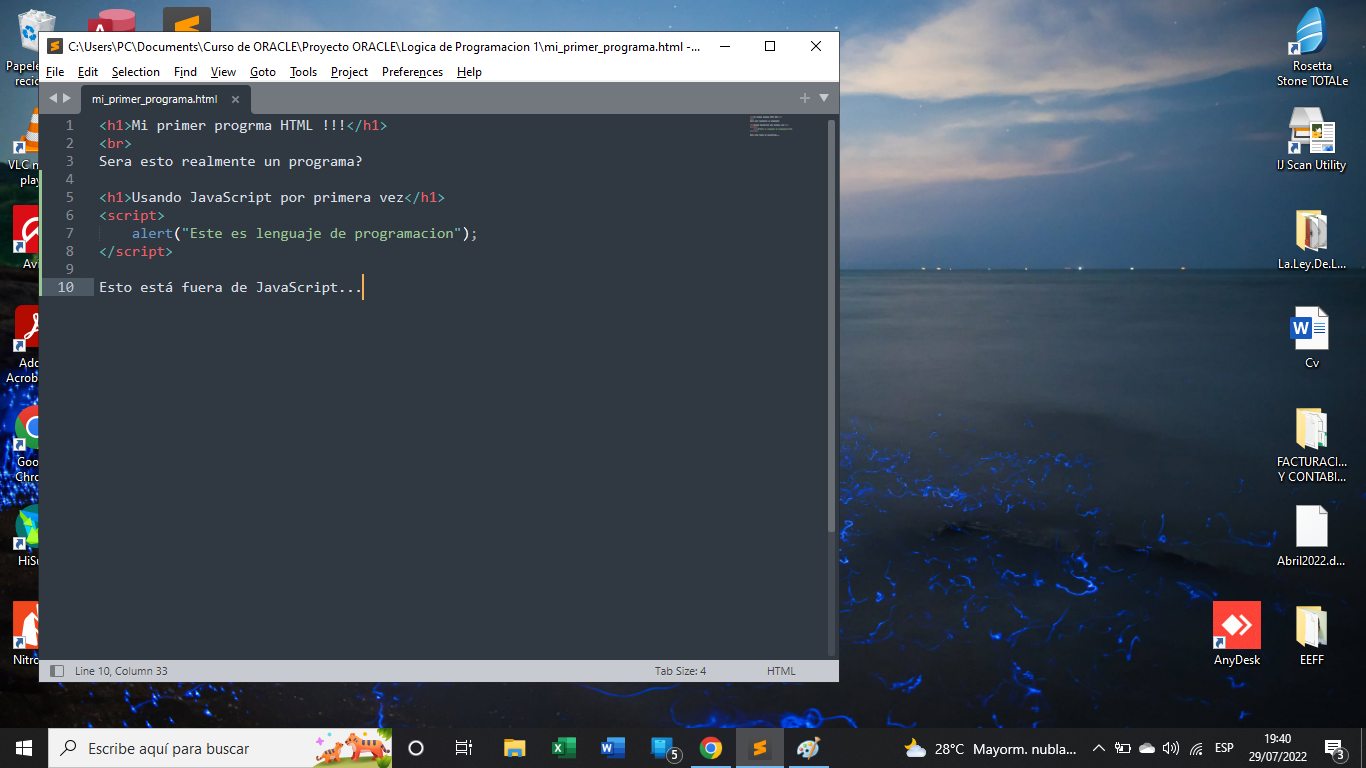Open the Help menu
Screen dimensions: 1366x768
click(469, 72)
